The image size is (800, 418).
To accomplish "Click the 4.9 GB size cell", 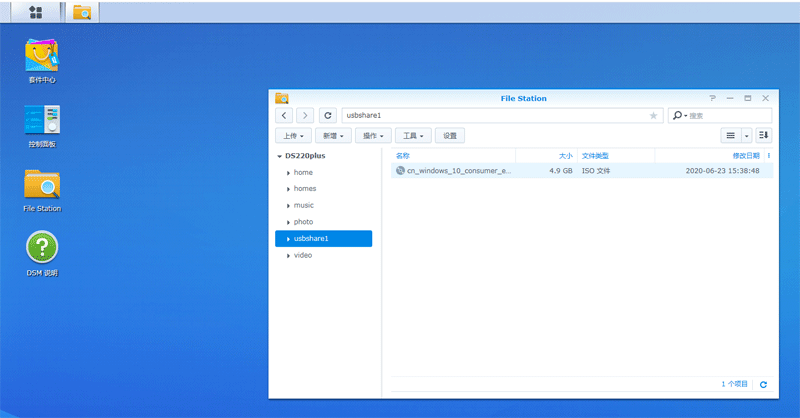I will (x=561, y=170).
